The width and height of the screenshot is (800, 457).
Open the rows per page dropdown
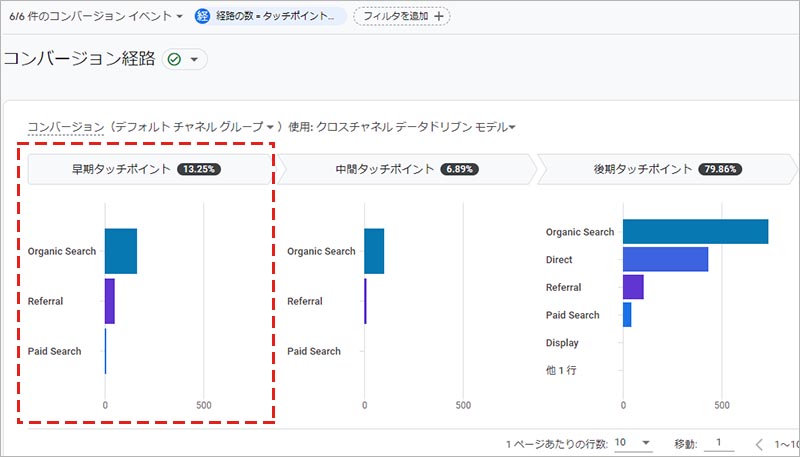tap(632, 442)
